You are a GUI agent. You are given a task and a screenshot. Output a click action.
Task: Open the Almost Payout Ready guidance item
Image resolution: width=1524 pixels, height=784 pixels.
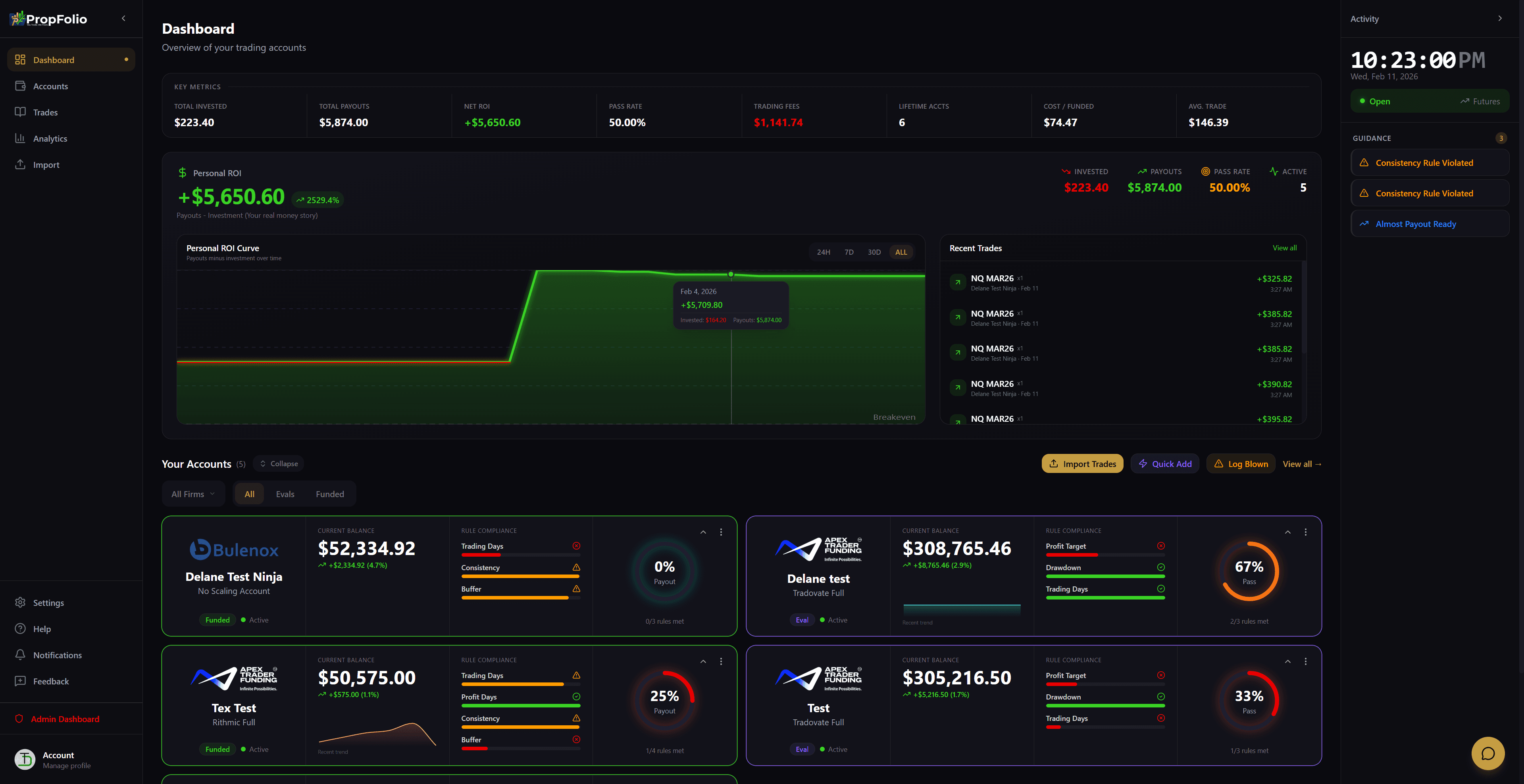(1430, 223)
